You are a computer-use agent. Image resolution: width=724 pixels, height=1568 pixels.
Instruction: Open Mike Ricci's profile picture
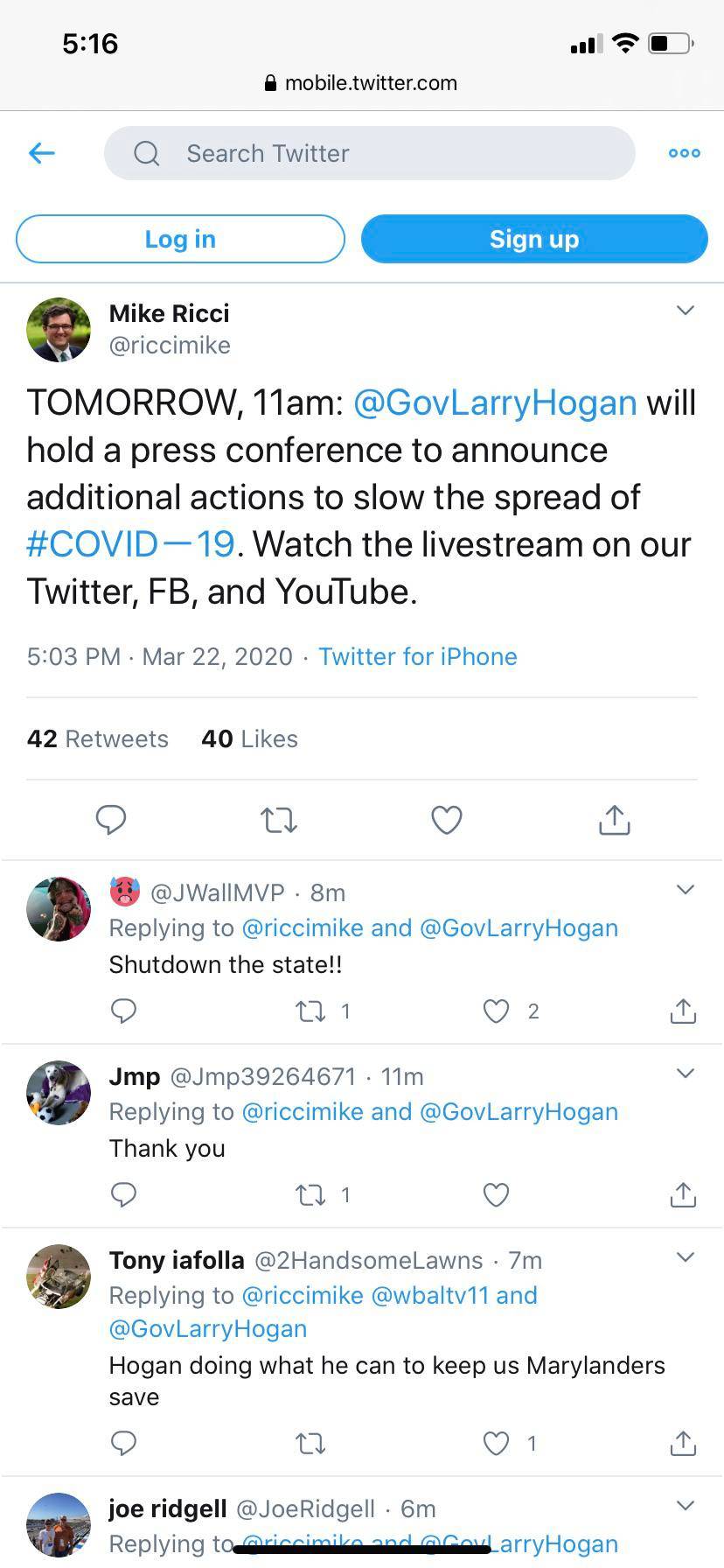[59, 330]
